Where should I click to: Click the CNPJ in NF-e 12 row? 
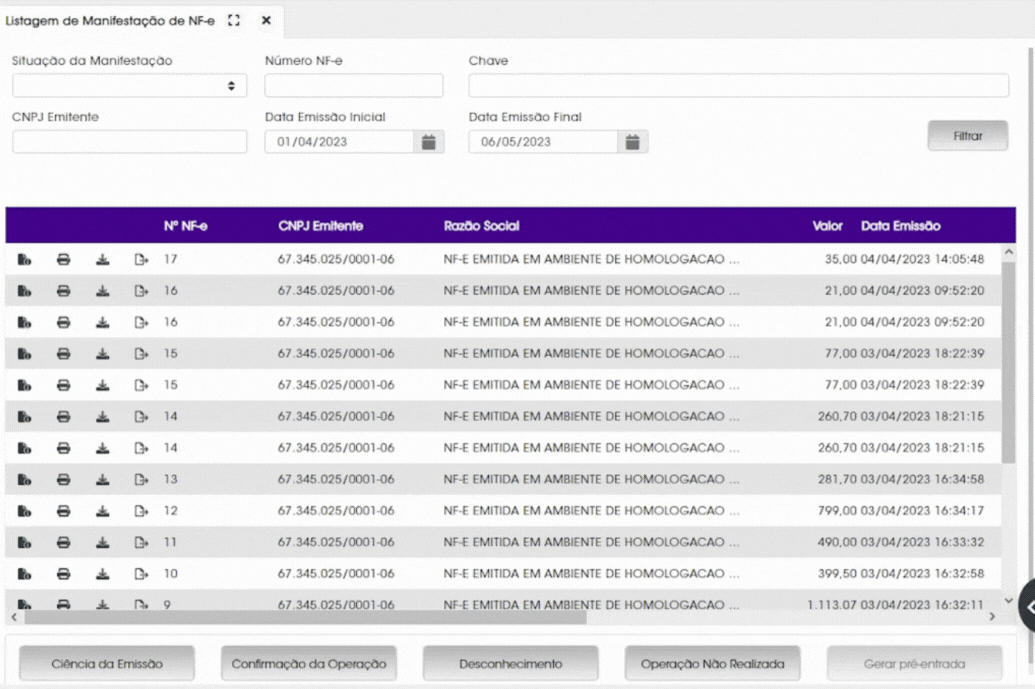click(x=336, y=511)
